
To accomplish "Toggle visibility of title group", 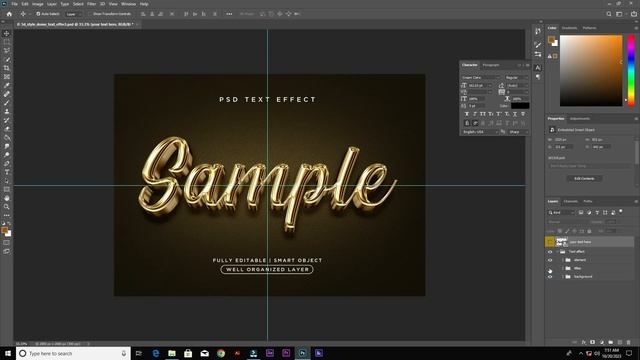I will click(550, 269).
